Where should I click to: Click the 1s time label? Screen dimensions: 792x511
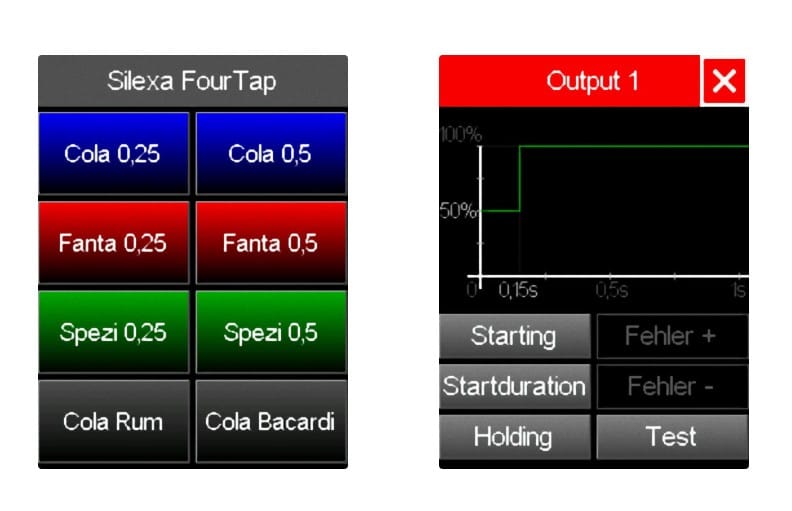coord(738,290)
